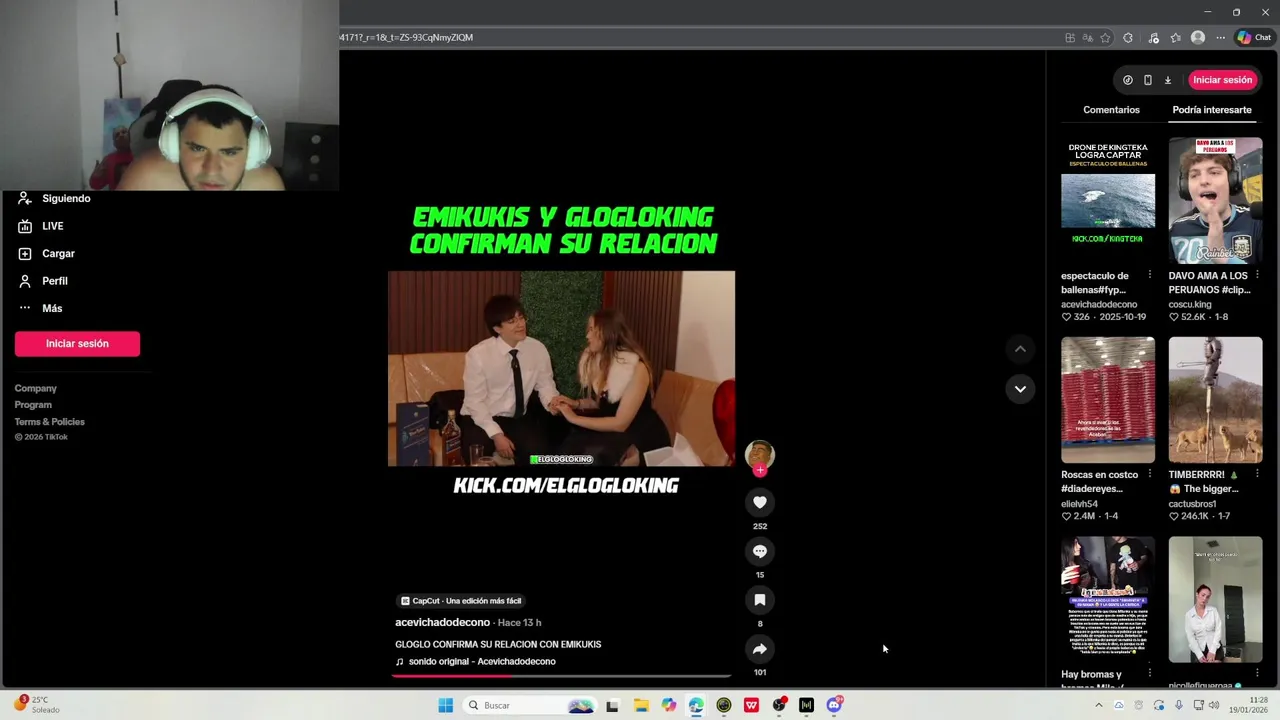Open the cactusbros1 author name

coord(1193,504)
